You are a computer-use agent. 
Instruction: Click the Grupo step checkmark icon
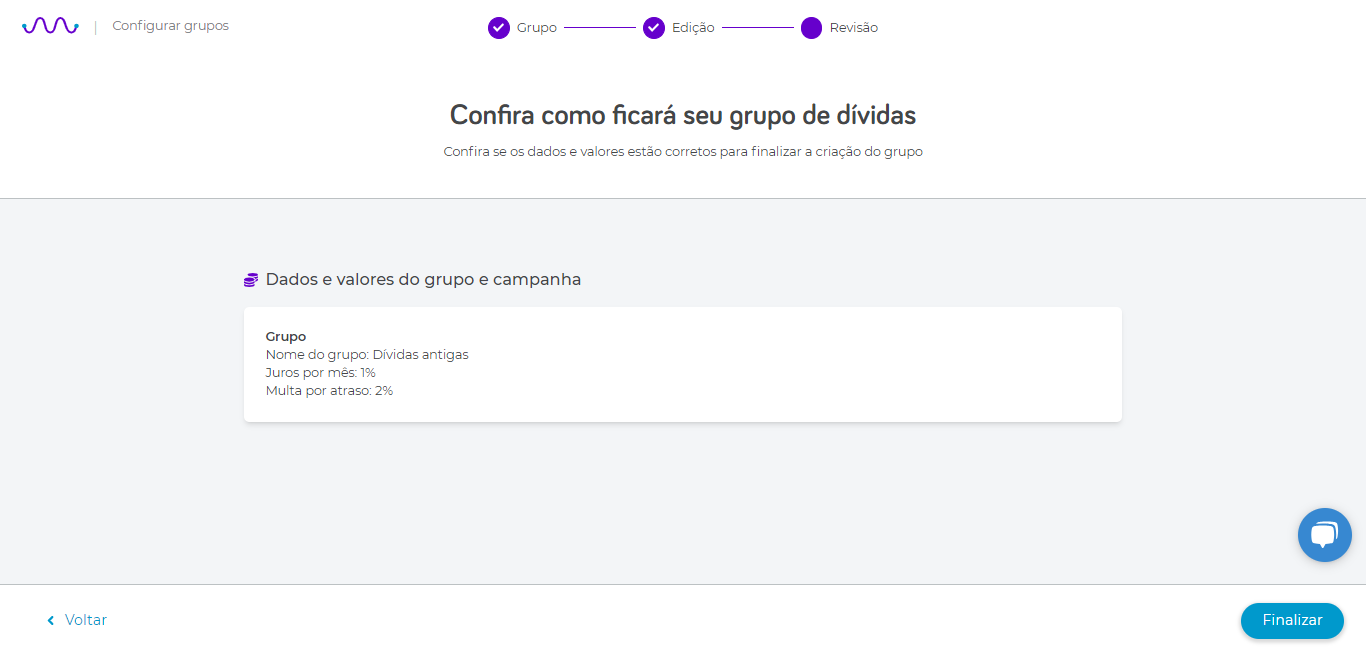coord(499,28)
